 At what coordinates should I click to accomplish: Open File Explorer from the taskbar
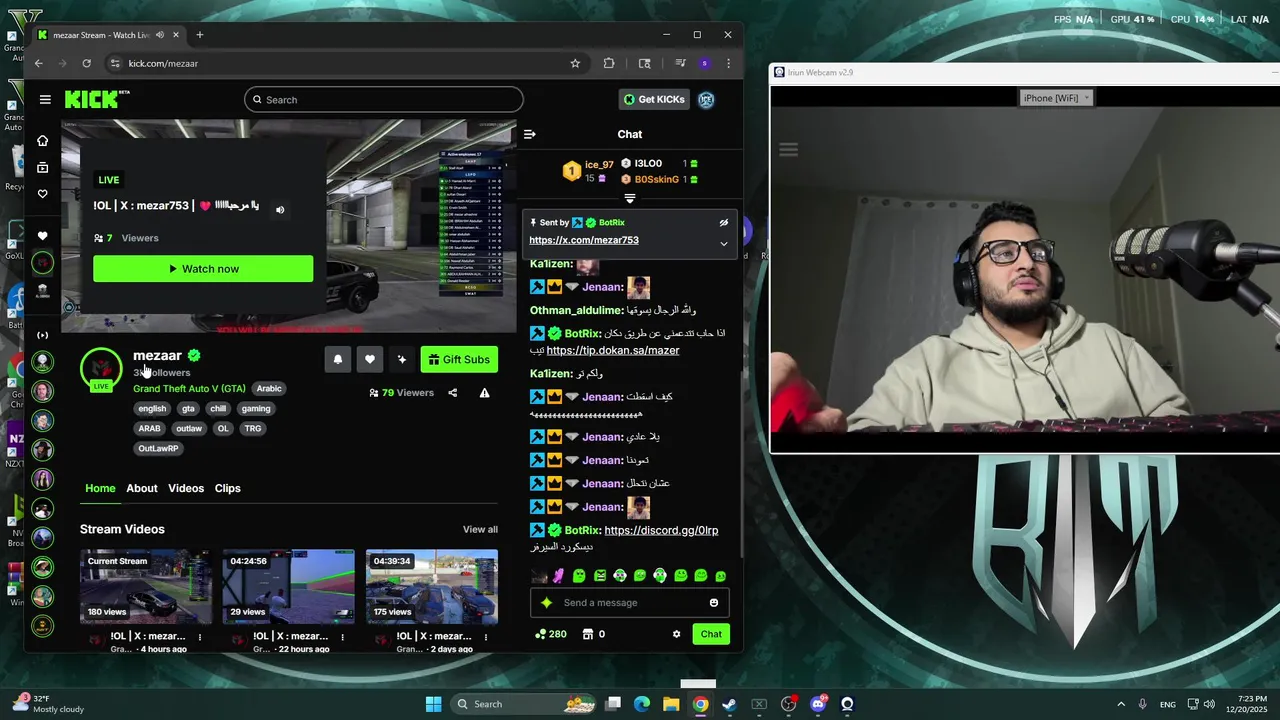click(671, 704)
